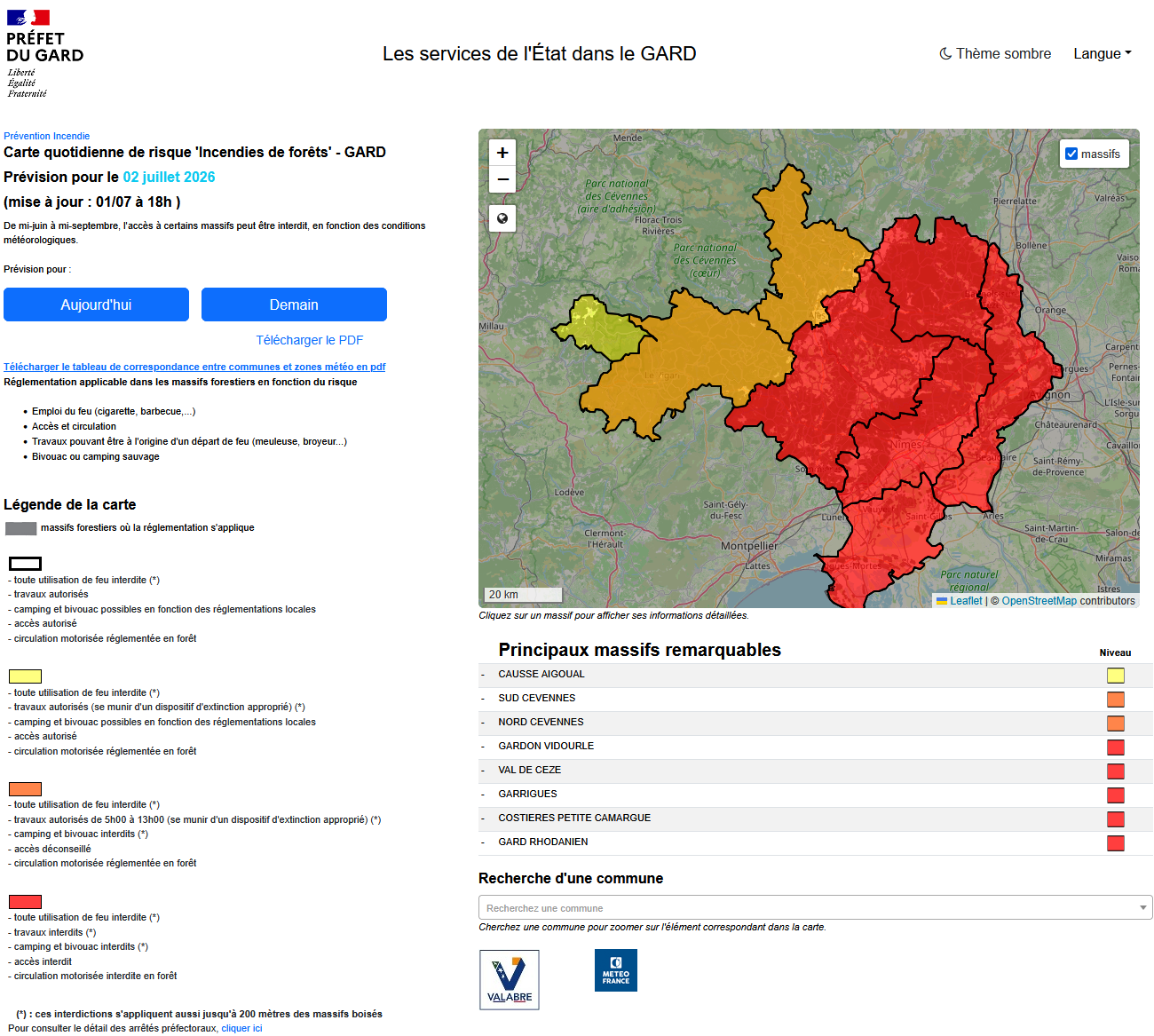
Task: Click the legend's white outlined swatch
Action: [25, 564]
